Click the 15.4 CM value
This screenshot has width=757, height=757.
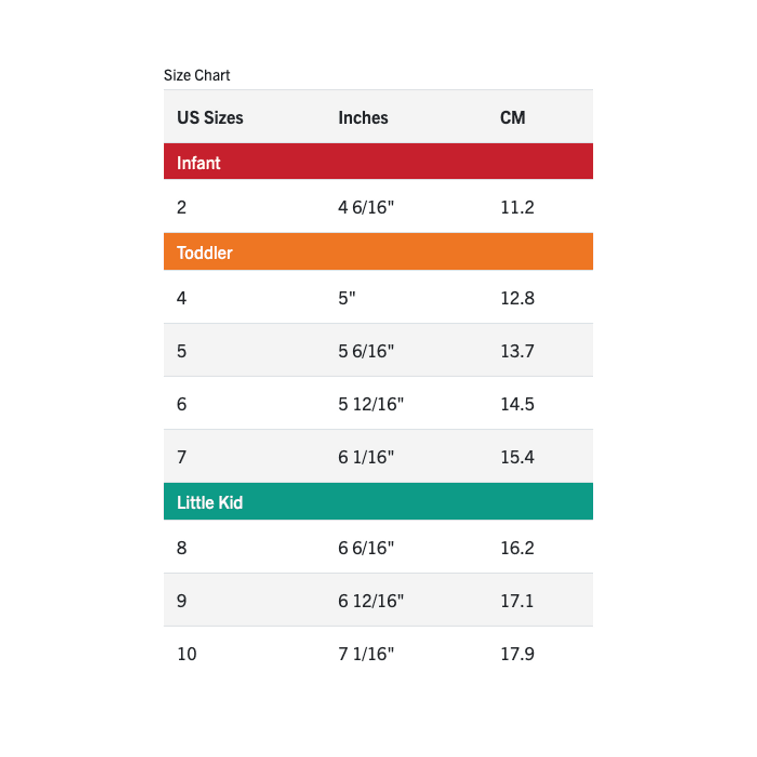click(517, 458)
